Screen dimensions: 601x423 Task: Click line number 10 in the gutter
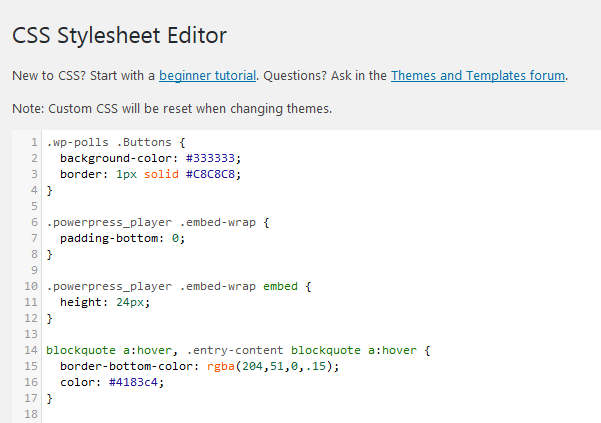tap(31, 286)
